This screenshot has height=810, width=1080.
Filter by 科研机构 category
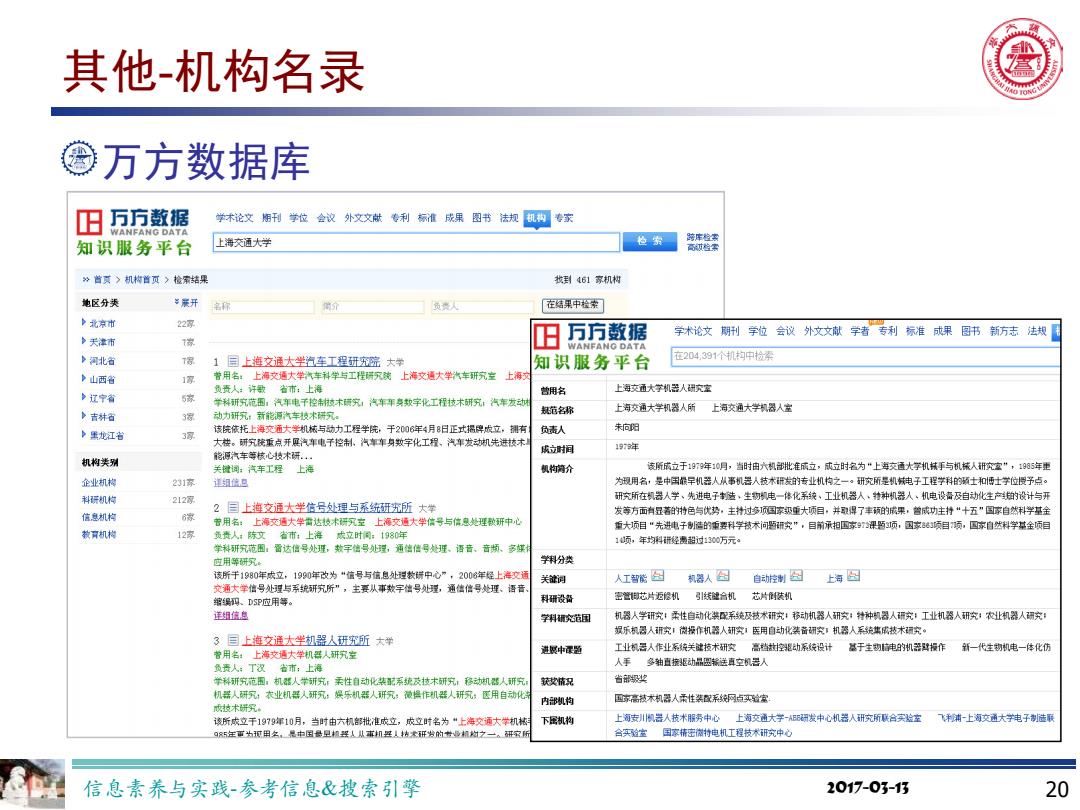pyautogui.click(x=99, y=499)
